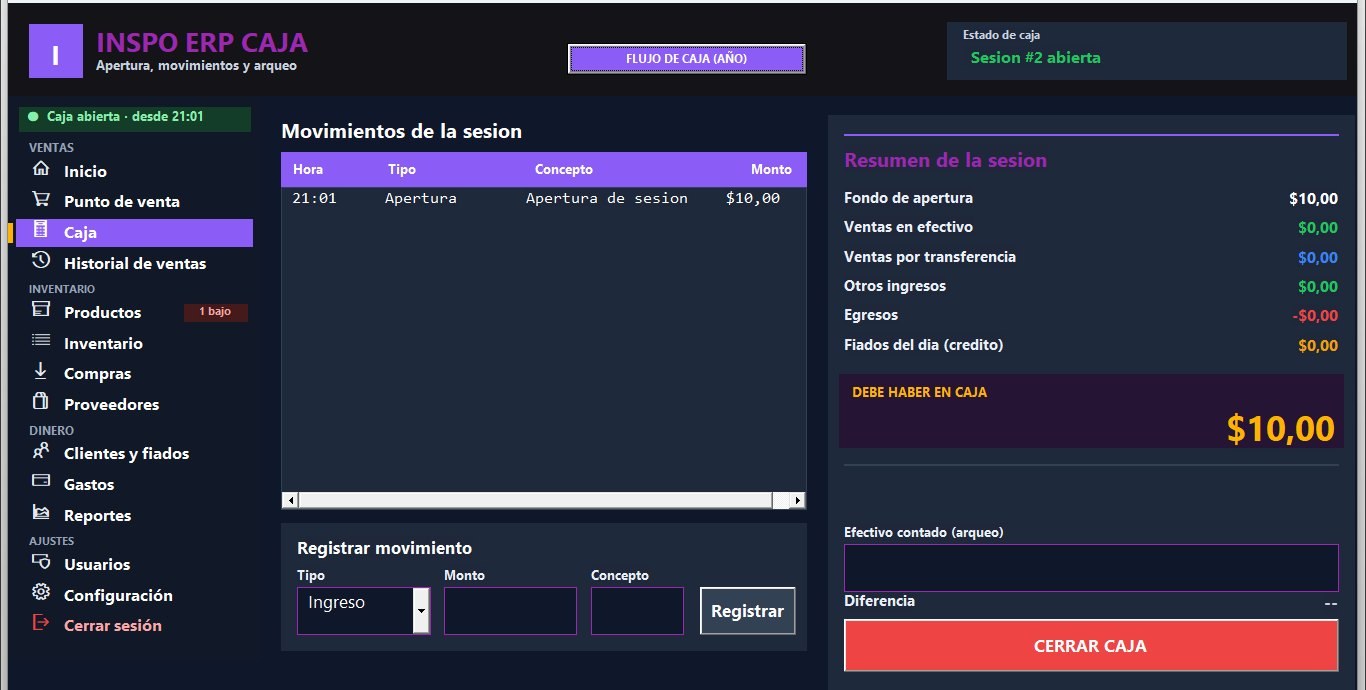
Task: Click the card icon beside Gastos
Action: pyautogui.click(x=40, y=481)
